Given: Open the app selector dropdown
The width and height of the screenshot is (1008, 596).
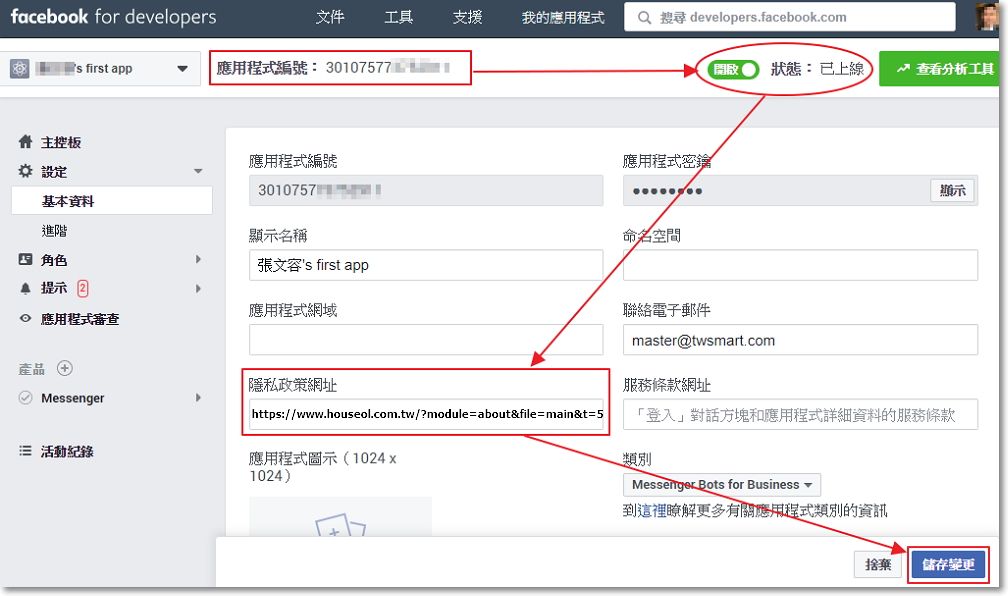Looking at the screenshot, I should point(182,69).
